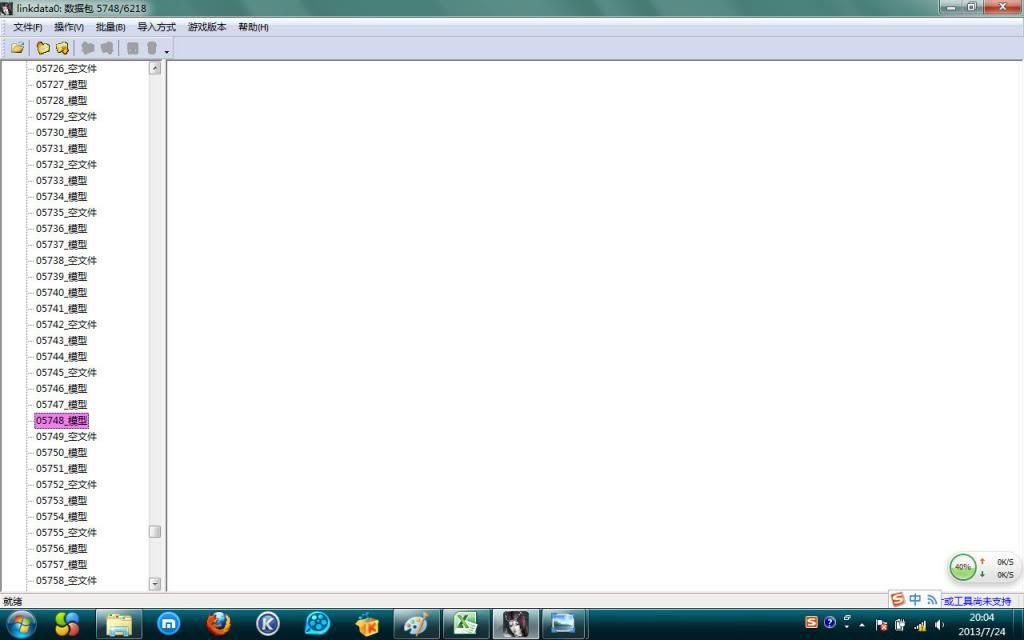Select tree item 05748_模型

[x=61, y=421]
